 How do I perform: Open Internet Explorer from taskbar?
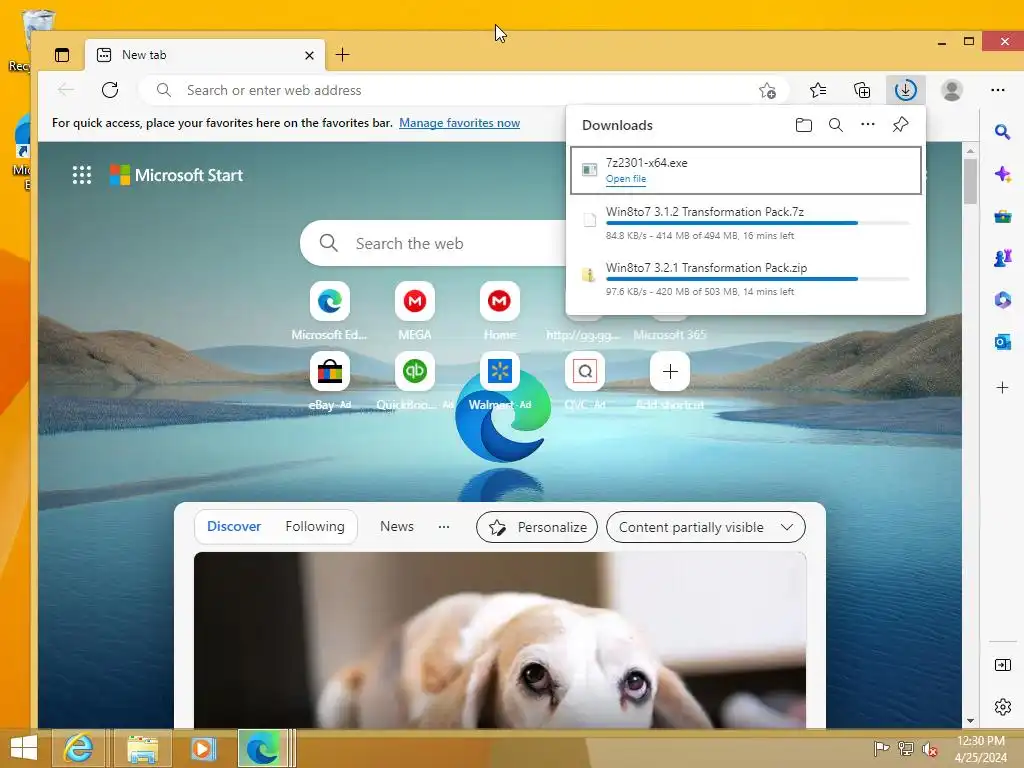[78, 748]
